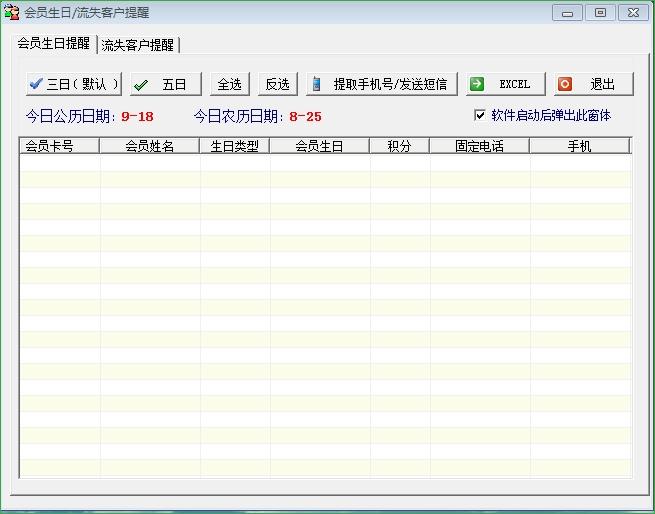Sort by 会员卡号 column header
This screenshot has height=514, width=655.
(59, 146)
